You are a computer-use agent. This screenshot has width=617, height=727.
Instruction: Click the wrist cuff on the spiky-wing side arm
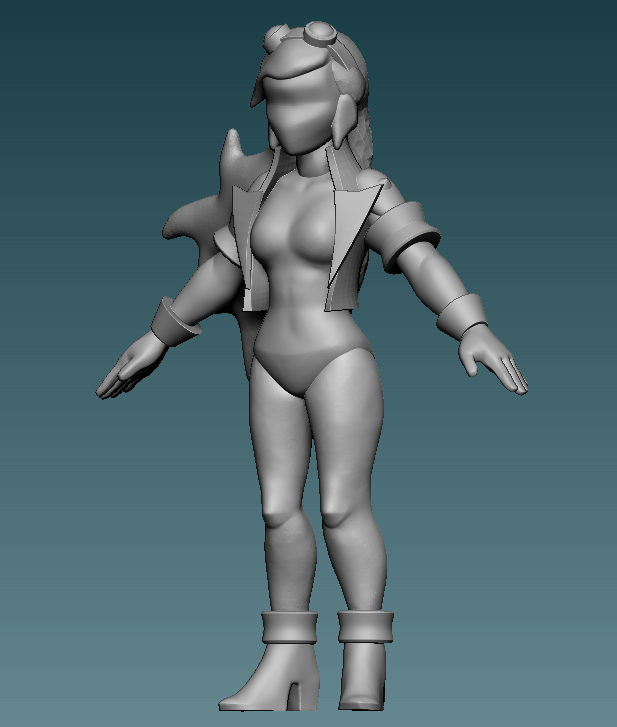(177, 322)
